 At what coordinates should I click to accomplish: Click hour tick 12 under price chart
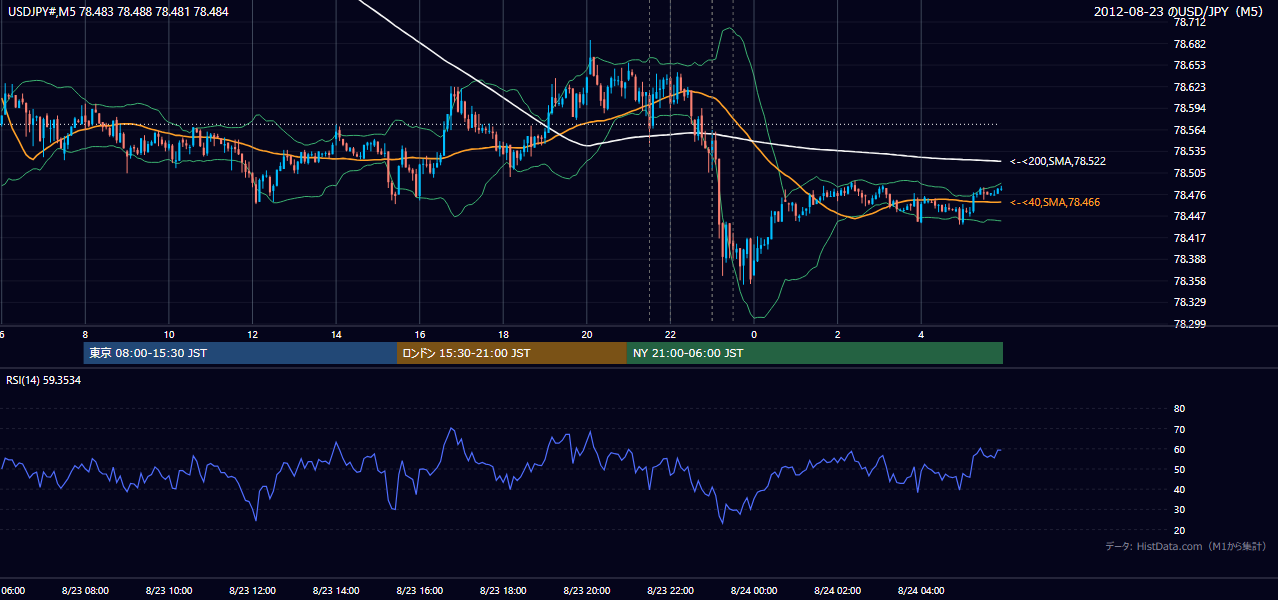[252, 335]
